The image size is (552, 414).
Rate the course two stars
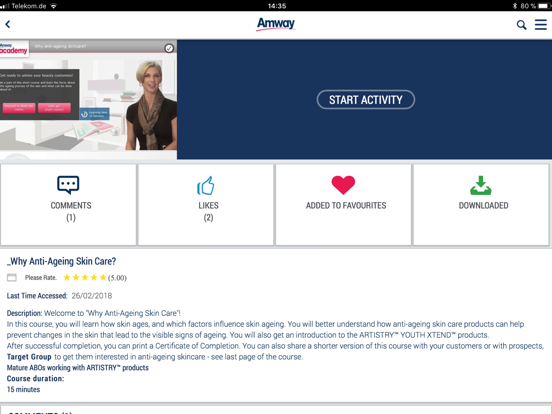coord(76,277)
